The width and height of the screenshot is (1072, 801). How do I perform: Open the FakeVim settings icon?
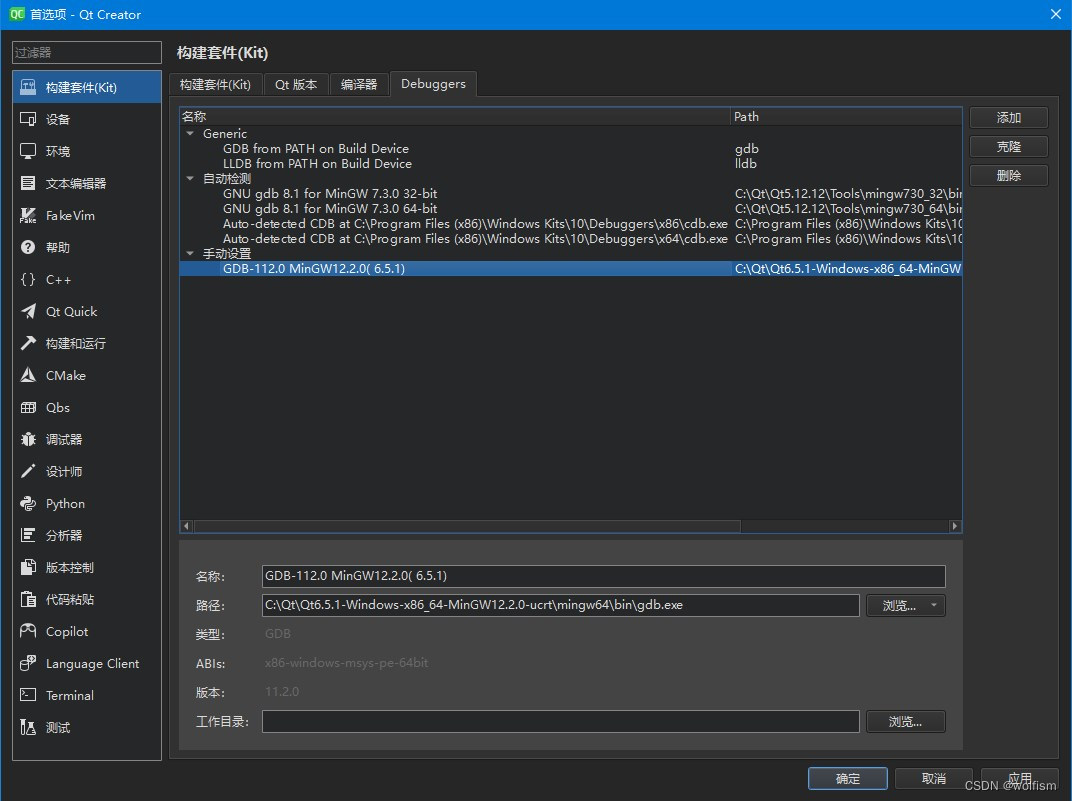[28, 215]
